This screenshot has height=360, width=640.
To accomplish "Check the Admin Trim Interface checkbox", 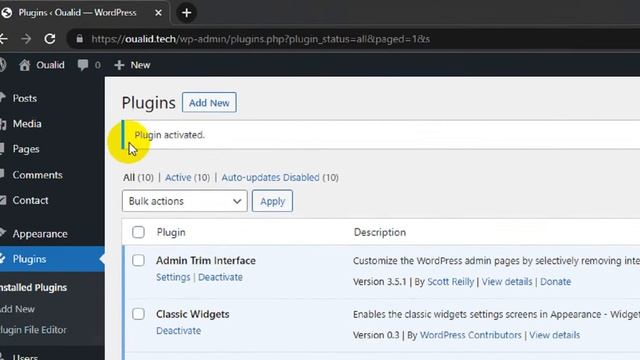I will tap(138, 260).
